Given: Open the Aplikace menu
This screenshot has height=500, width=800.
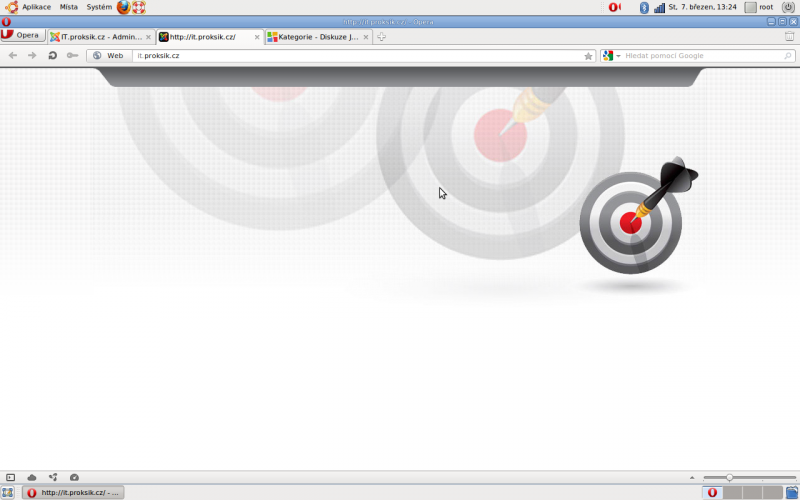Looking at the screenshot, I should point(29,7).
